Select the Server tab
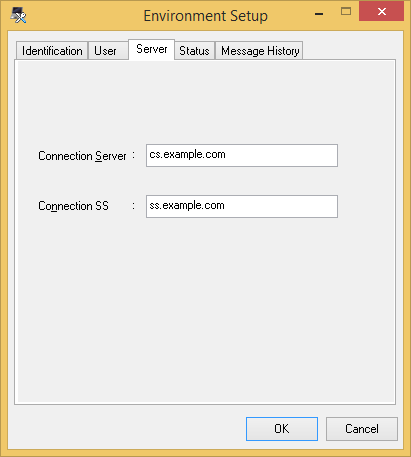 (x=152, y=49)
